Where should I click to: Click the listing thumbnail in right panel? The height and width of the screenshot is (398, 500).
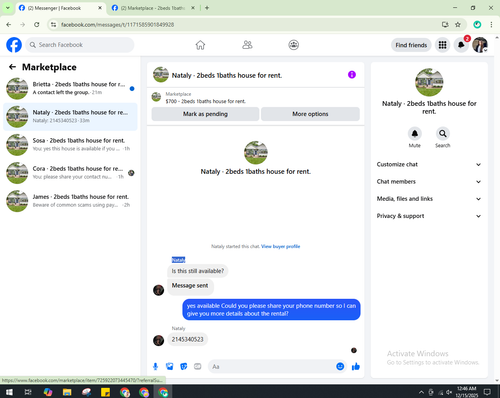coord(429,82)
